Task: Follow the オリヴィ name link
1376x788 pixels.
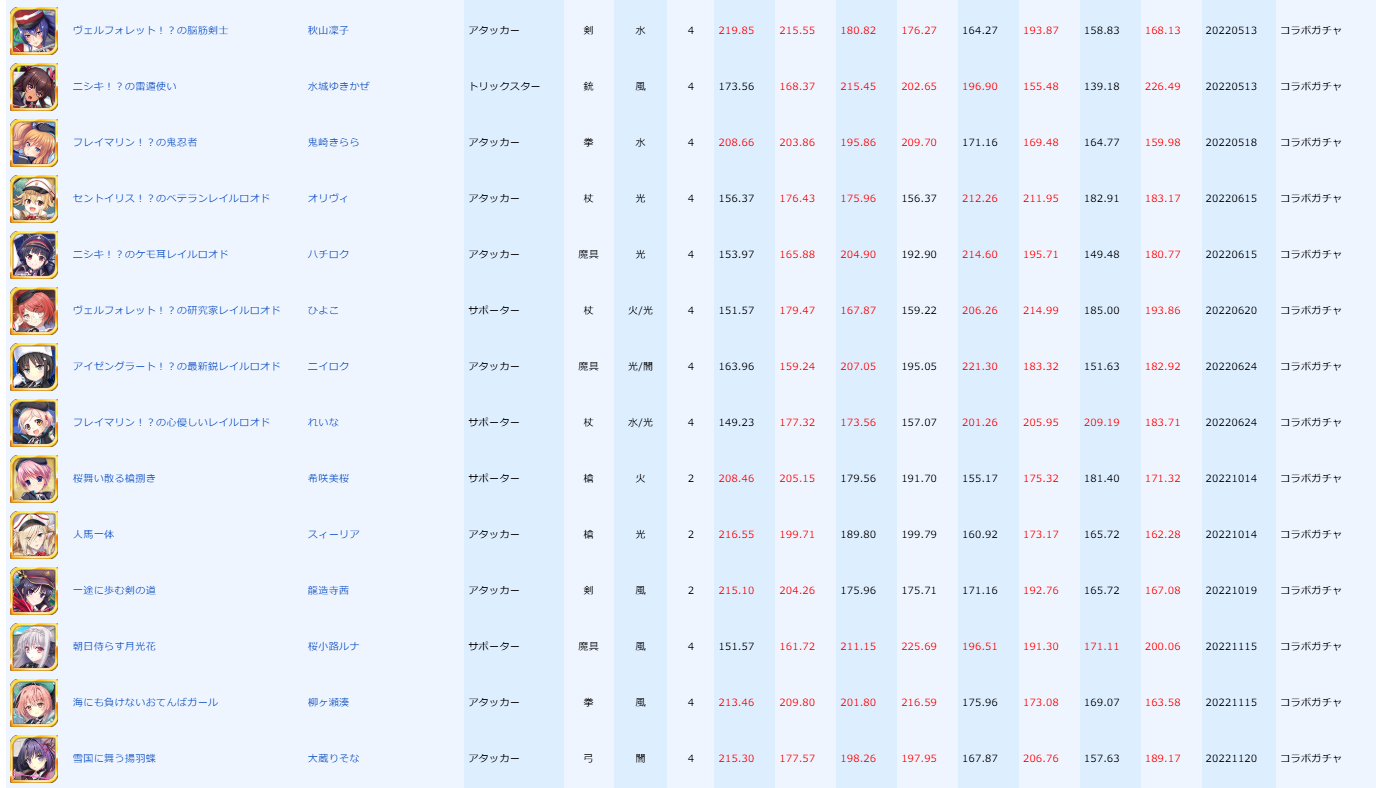Action: point(328,199)
